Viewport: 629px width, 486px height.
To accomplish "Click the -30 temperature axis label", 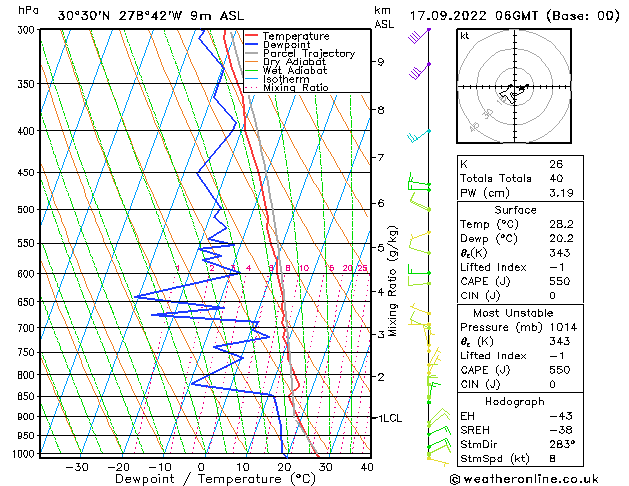I will tap(77, 467).
